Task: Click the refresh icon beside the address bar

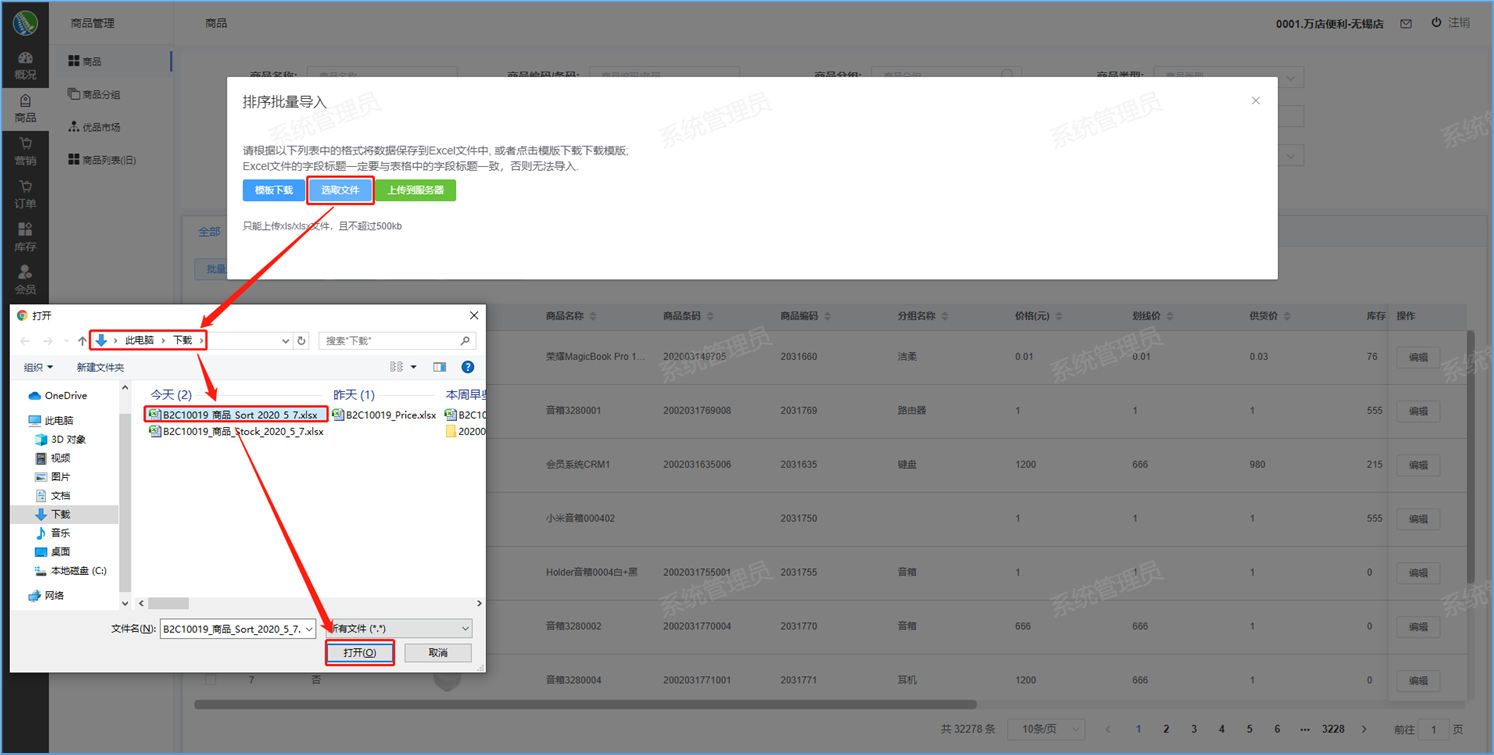Action: 301,341
